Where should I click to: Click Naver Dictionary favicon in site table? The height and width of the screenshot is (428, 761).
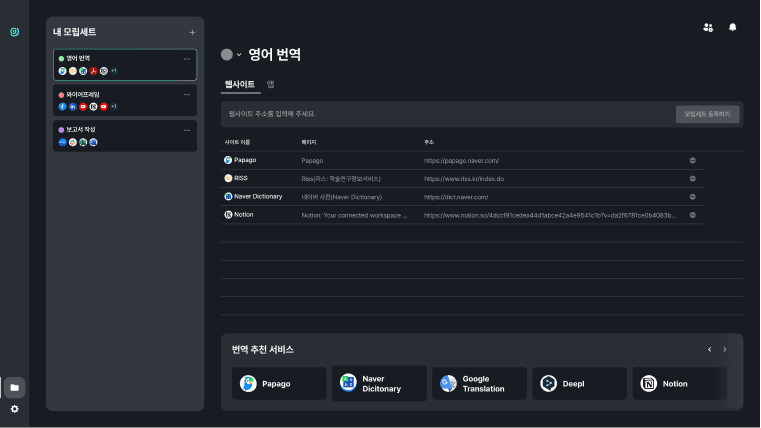(228, 197)
